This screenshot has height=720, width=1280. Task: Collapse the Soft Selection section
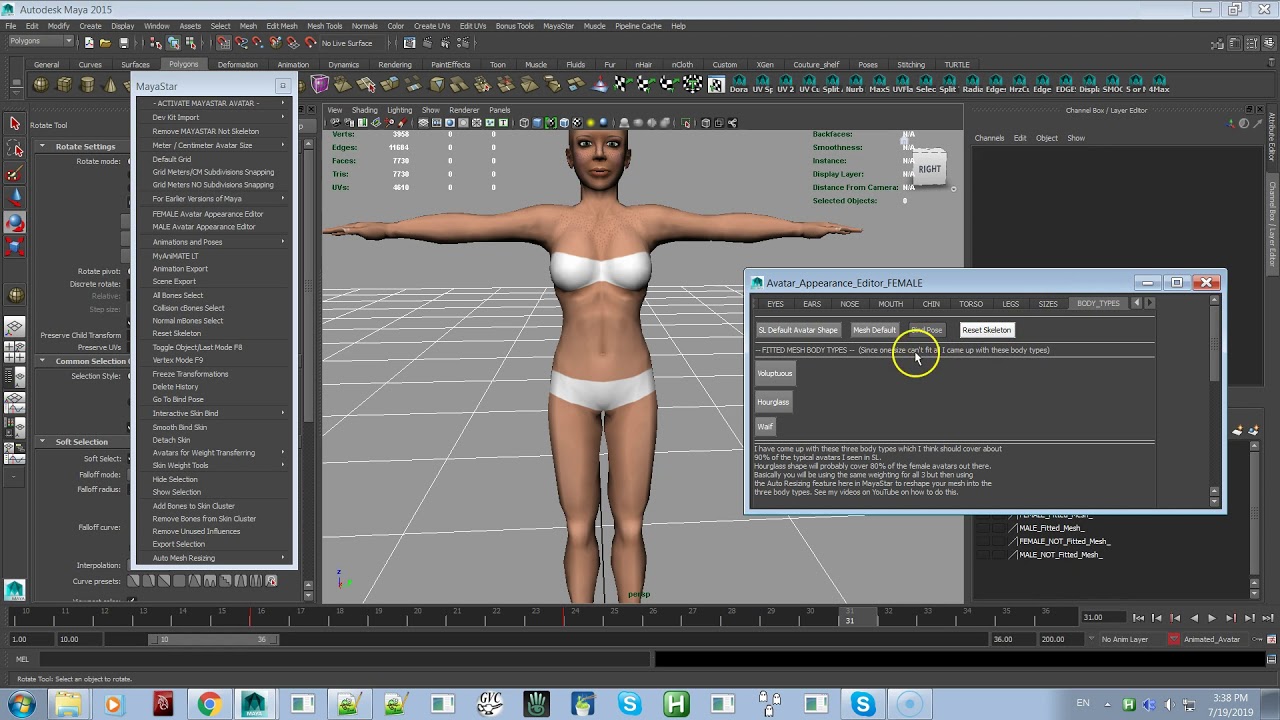[42, 442]
